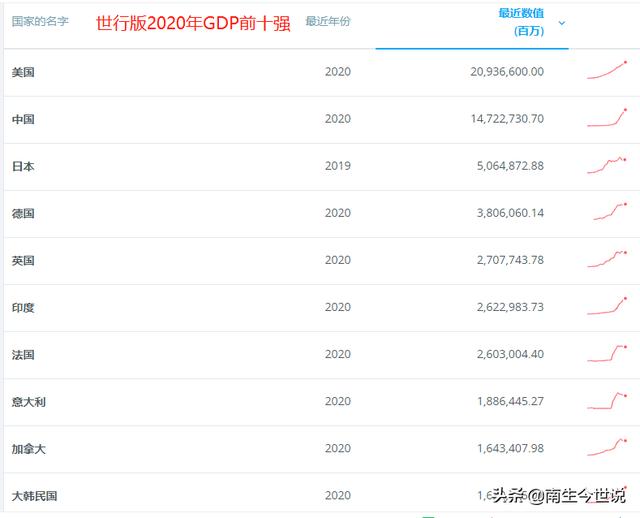Open the 印度 trend sparkline

(607, 306)
